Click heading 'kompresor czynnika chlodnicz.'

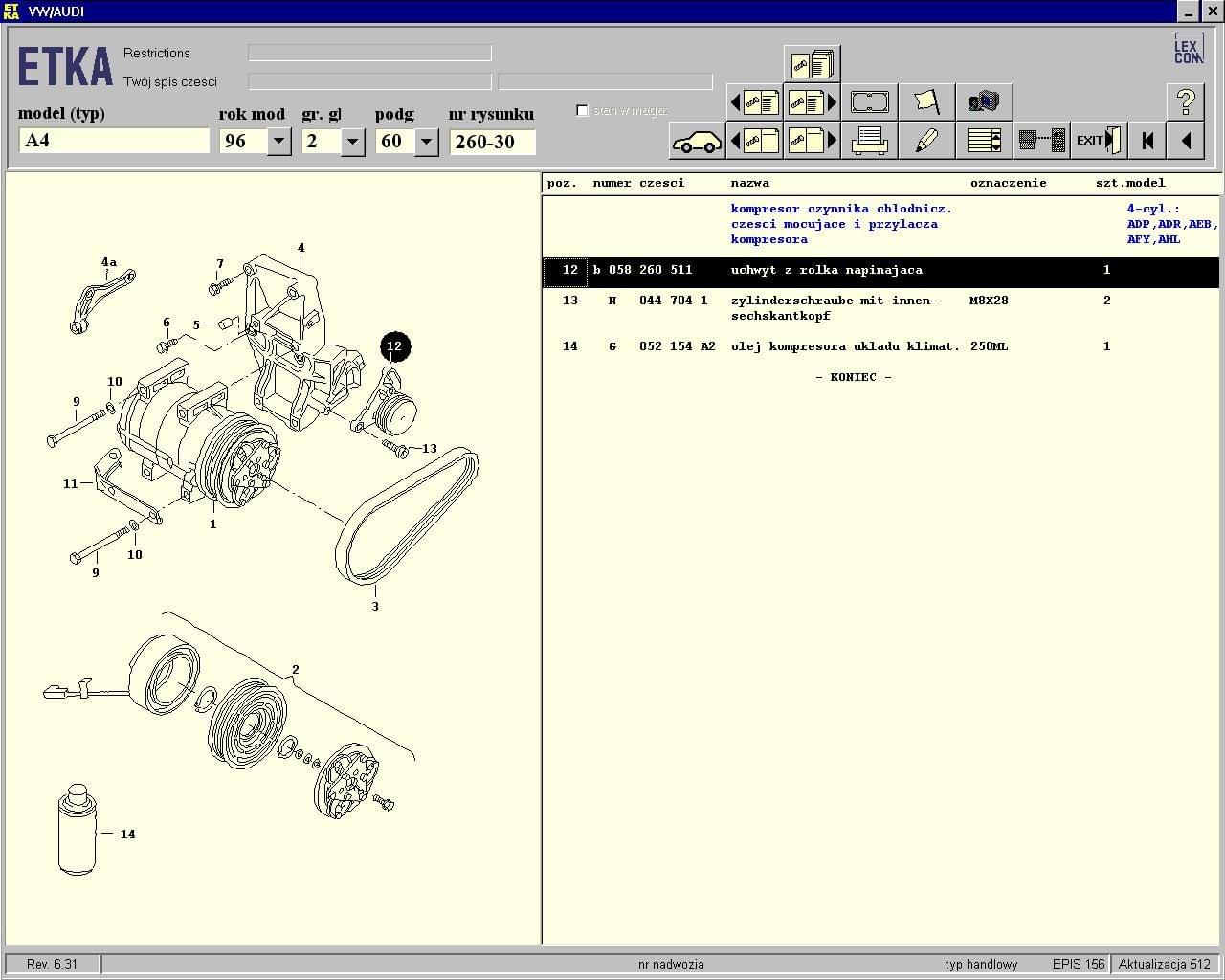[841, 209]
